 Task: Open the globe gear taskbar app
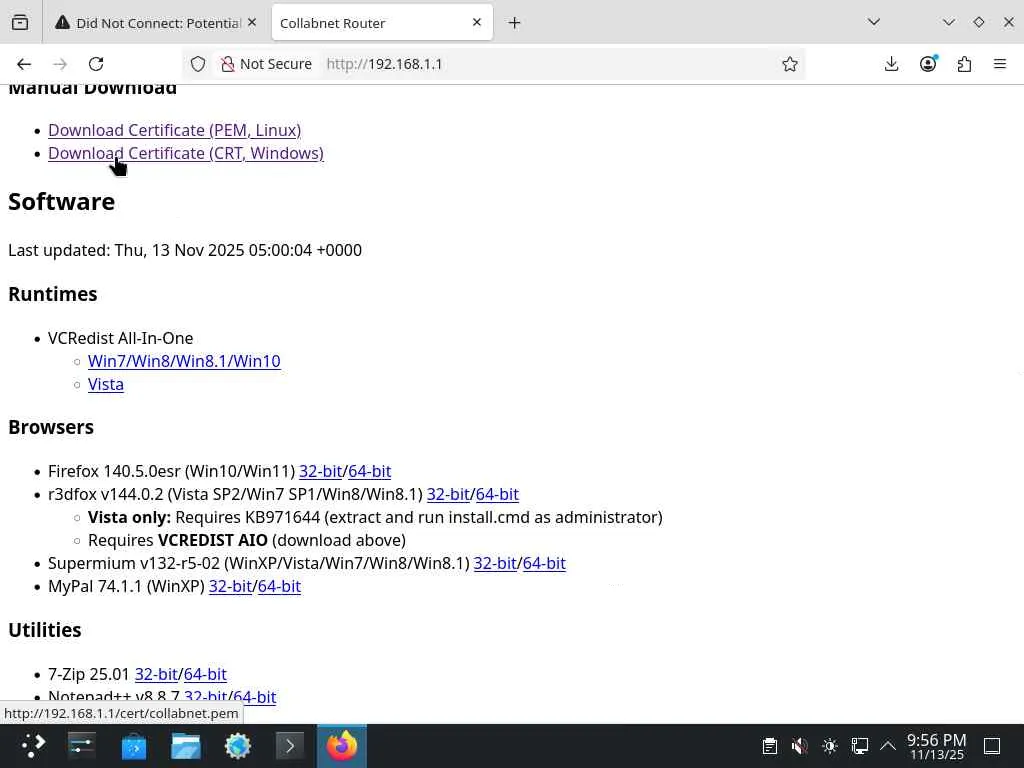point(238,746)
